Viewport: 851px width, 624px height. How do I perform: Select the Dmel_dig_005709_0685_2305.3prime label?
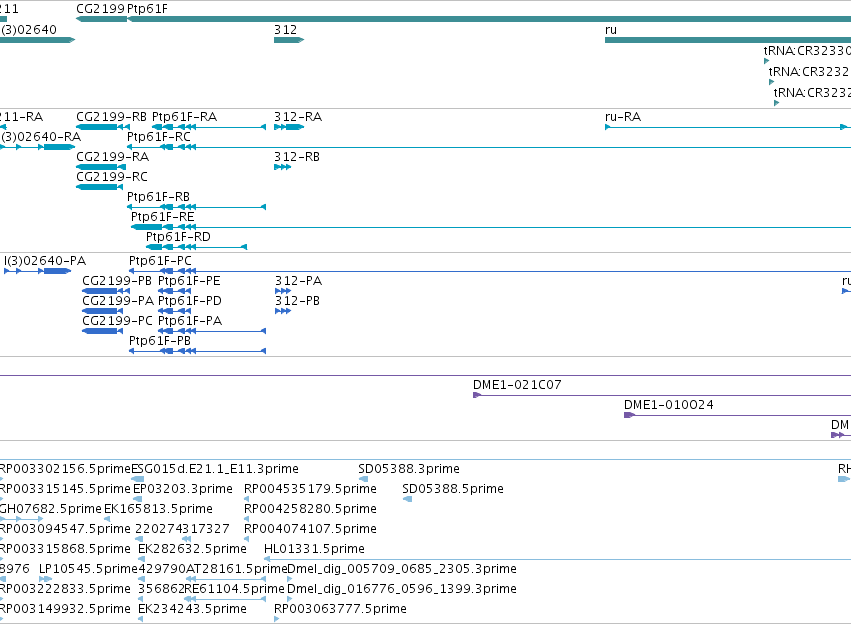pos(402,569)
